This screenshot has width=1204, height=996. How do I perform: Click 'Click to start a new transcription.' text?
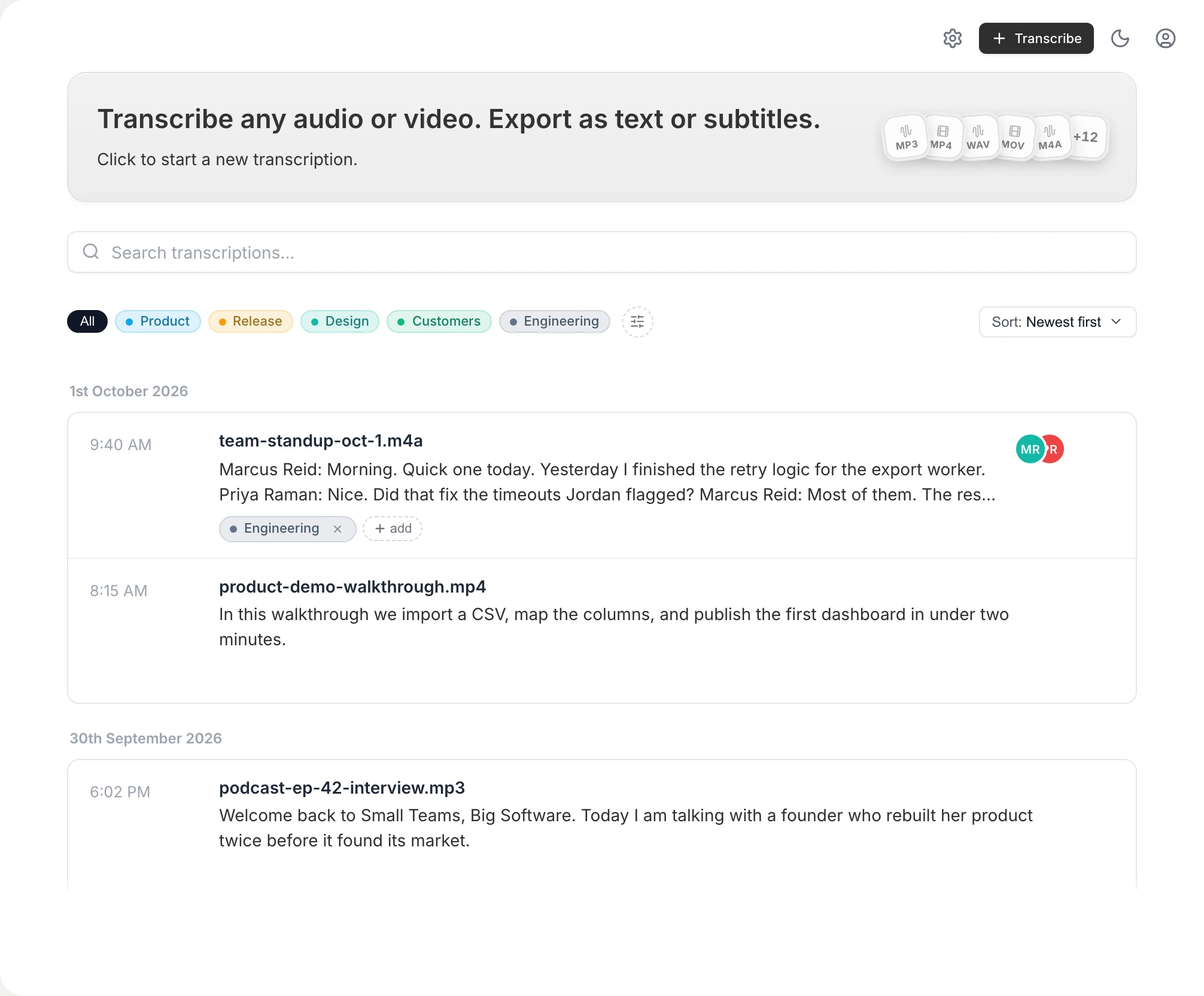pyautogui.click(x=227, y=159)
